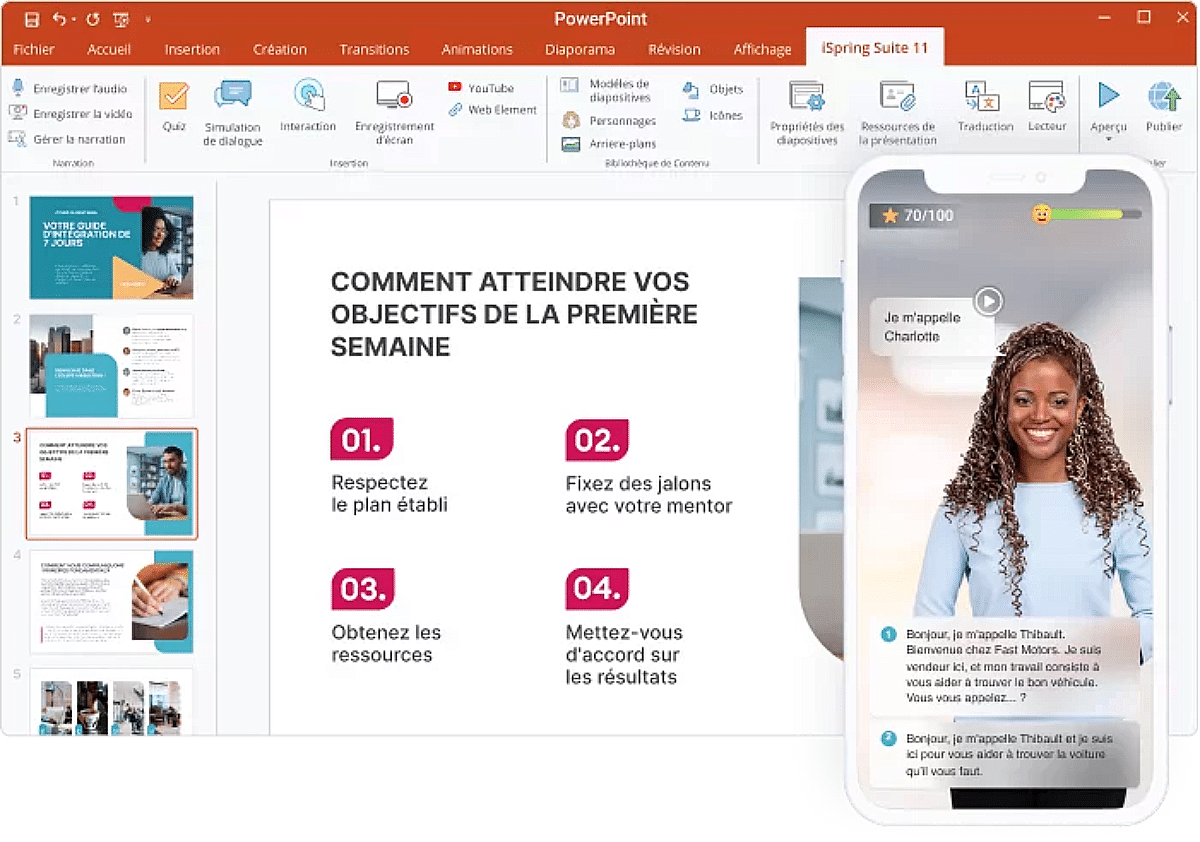Screen dimensions: 1200x842
Task: Start Enregistrement d'écran
Action: (x=394, y=110)
